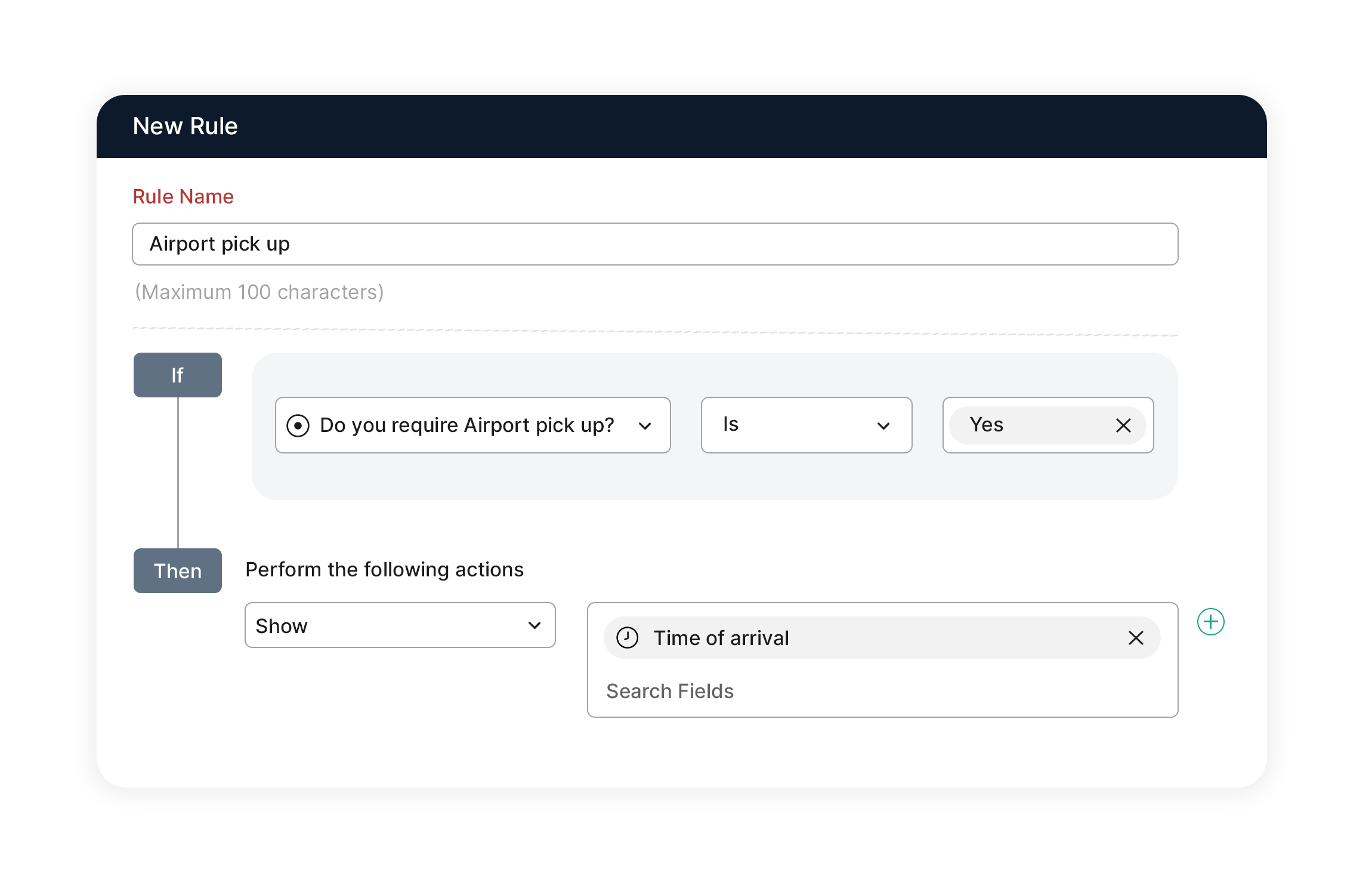Click the 'Yes' value chip
Viewport: 1372px width, 895px height.
[x=1047, y=425]
